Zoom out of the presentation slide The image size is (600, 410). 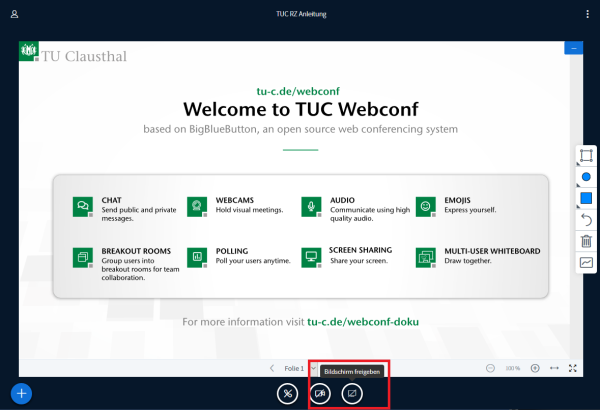tap(490, 368)
